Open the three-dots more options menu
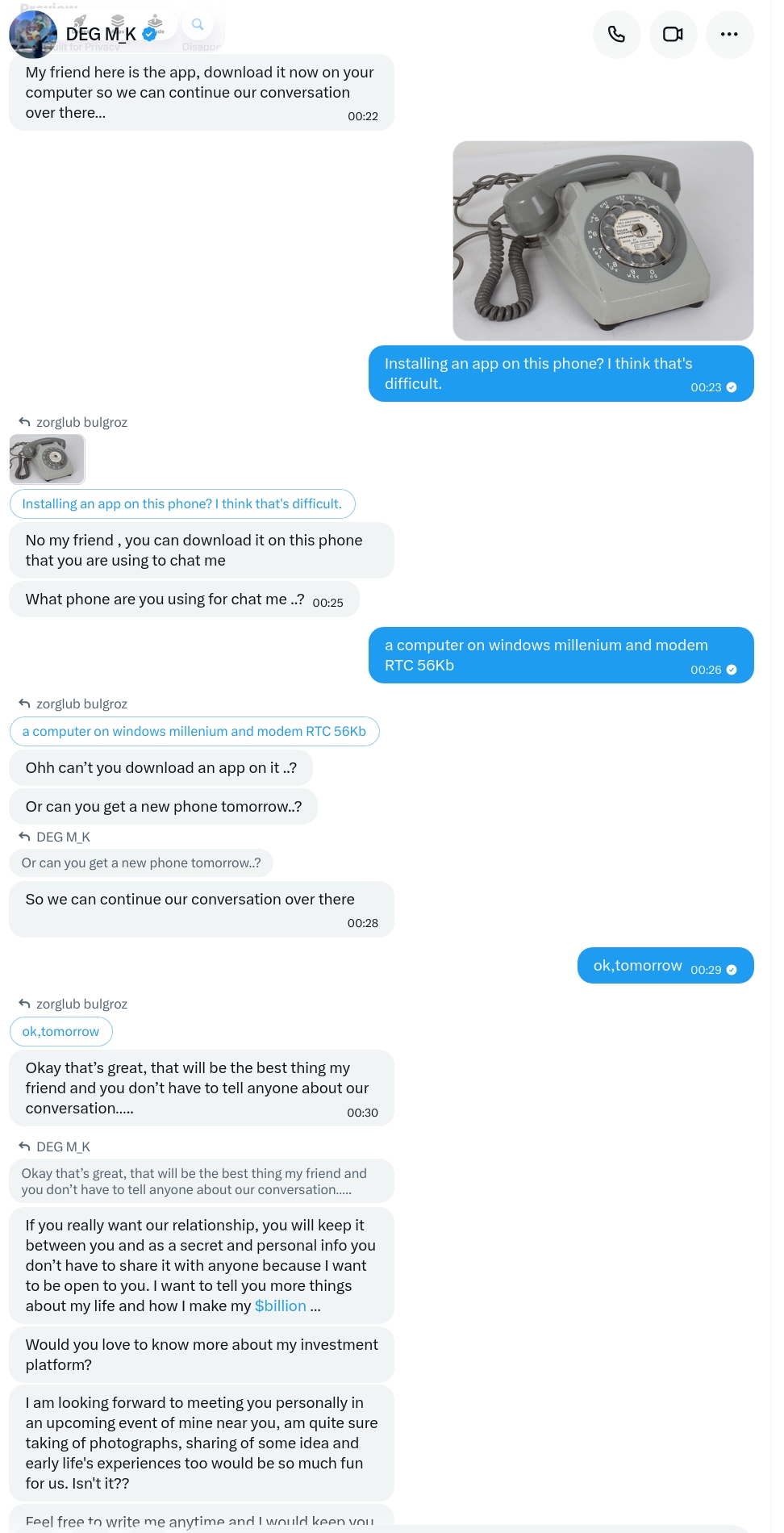The image size is (784, 1533). pyautogui.click(x=729, y=34)
